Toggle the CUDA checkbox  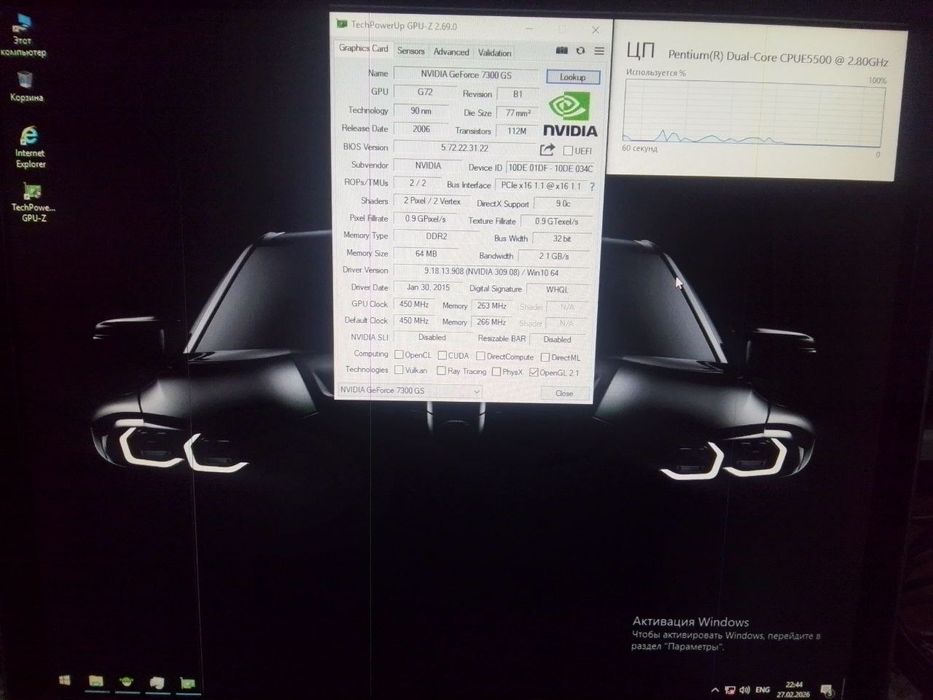[x=442, y=355]
